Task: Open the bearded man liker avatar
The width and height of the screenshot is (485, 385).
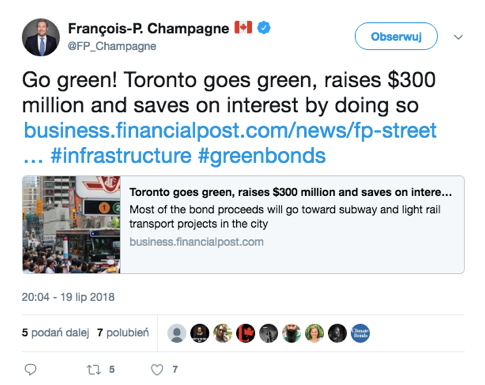Action: tap(292, 333)
